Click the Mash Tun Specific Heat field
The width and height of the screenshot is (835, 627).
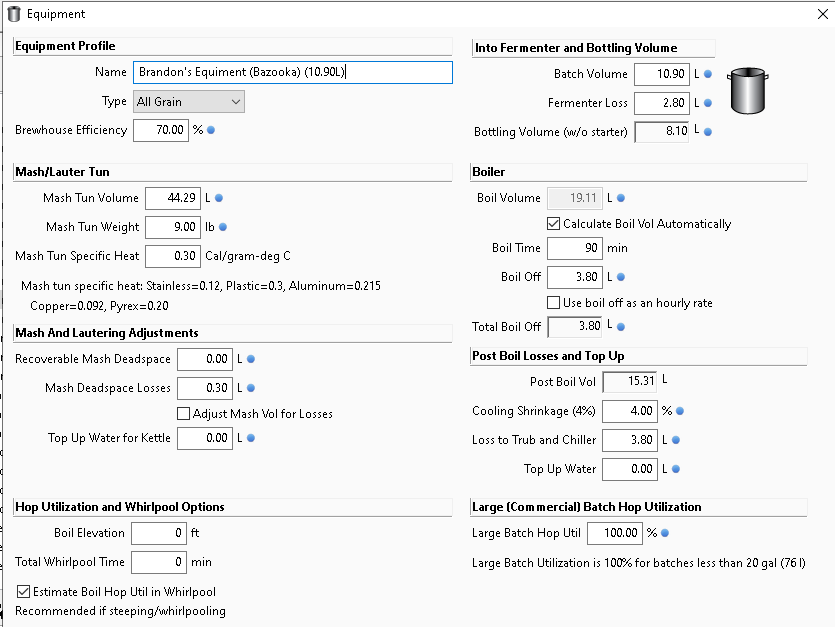click(173, 256)
